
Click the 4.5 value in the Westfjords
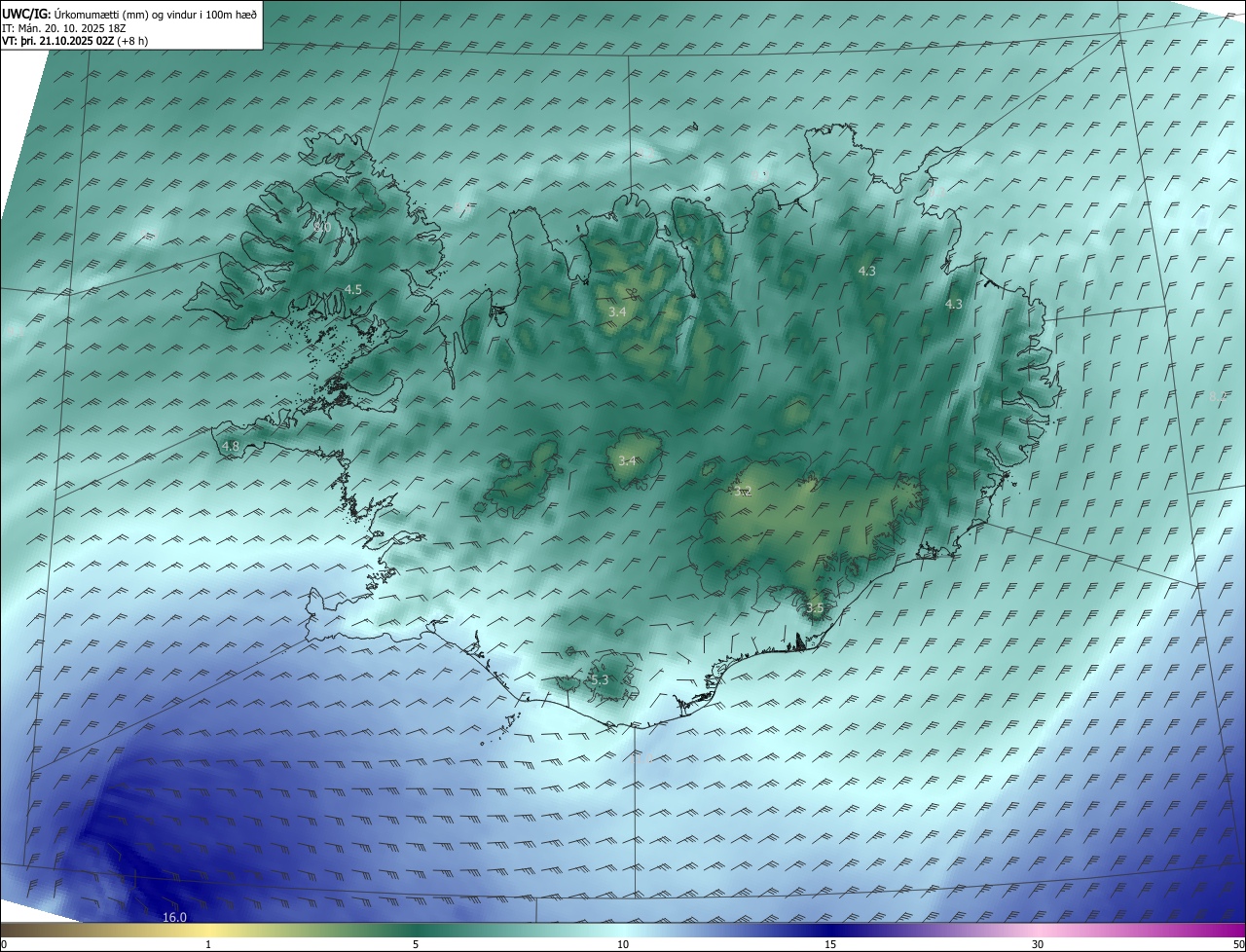pyautogui.click(x=352, y=290)
